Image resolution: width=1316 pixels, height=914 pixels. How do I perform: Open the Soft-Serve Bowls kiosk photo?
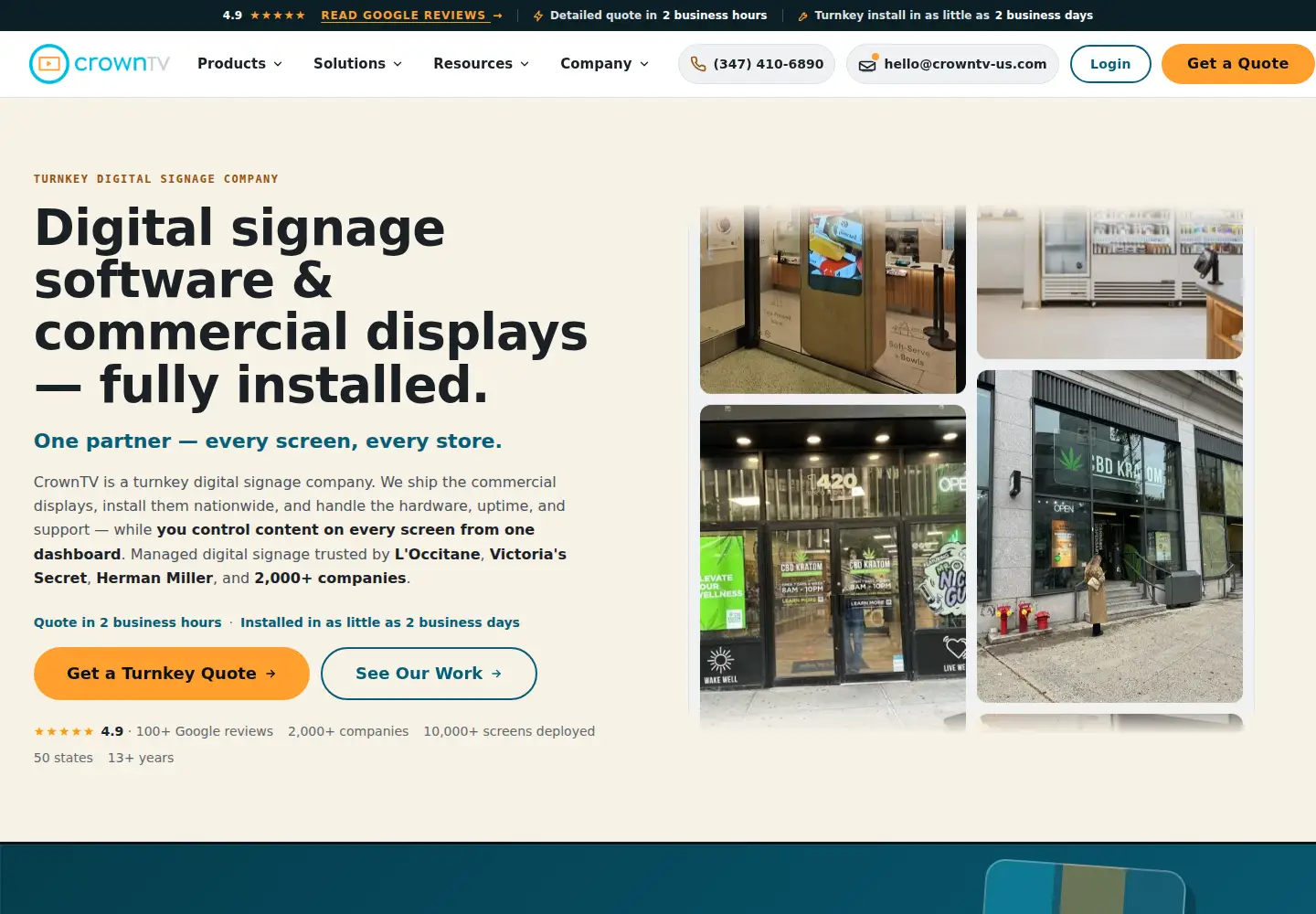coord(833,300)
